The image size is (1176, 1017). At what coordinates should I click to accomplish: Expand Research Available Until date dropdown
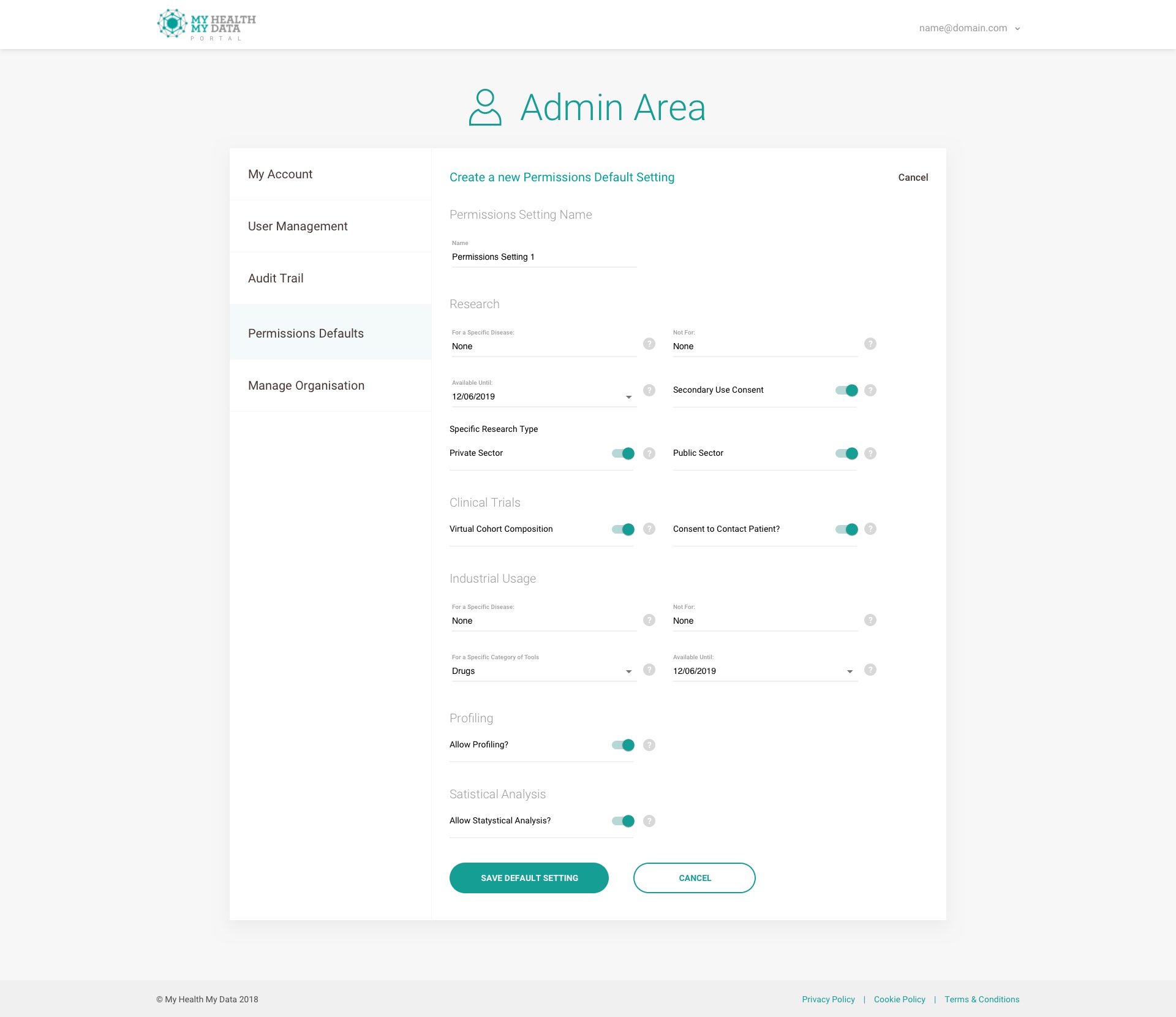click(628, 397)
